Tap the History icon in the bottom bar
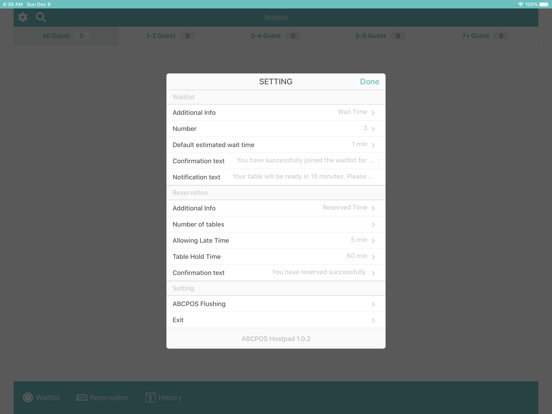The height and width of the screenshot is (414, 552). (x=150, y=397)
